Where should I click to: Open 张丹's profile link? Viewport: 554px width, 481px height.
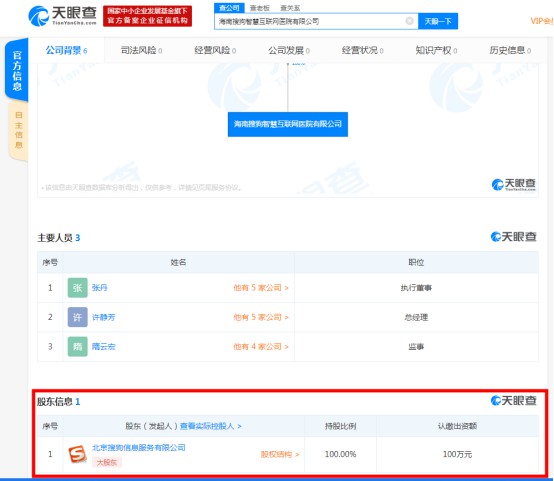tap(99, 288)
